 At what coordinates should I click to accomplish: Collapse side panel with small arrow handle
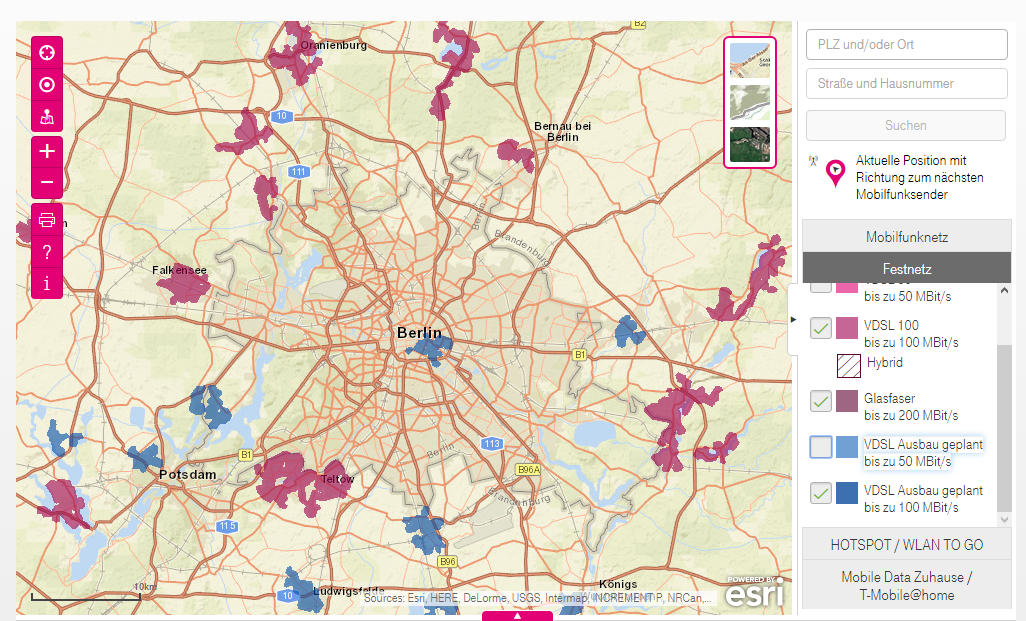click(x=793, y=319)
